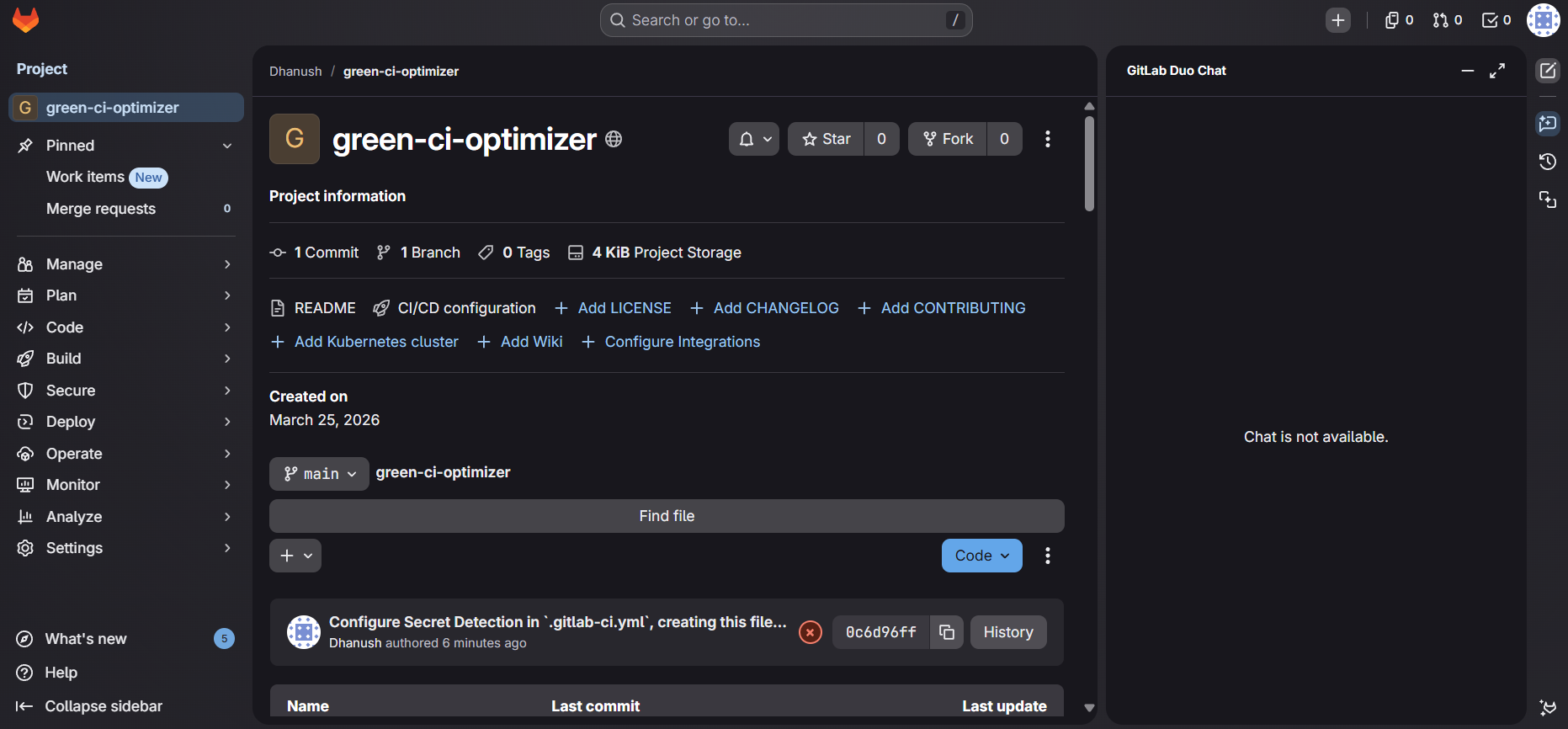
Task: Open merge requests counter in top bar
Action: tap(1448, 20)
